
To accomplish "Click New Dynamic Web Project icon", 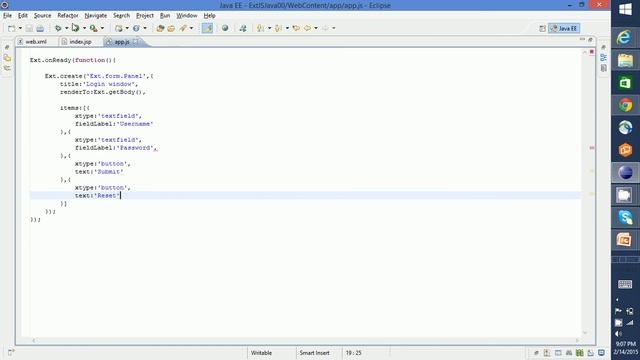I will click(118, 28).
